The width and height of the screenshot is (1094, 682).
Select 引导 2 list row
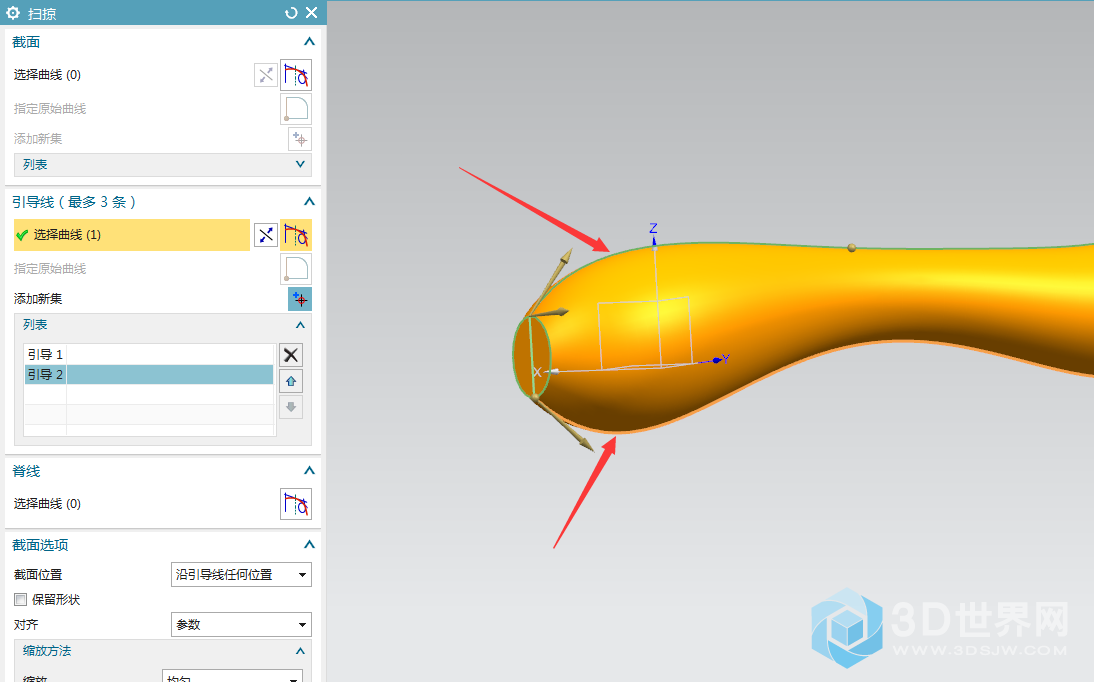click(149, 374)
